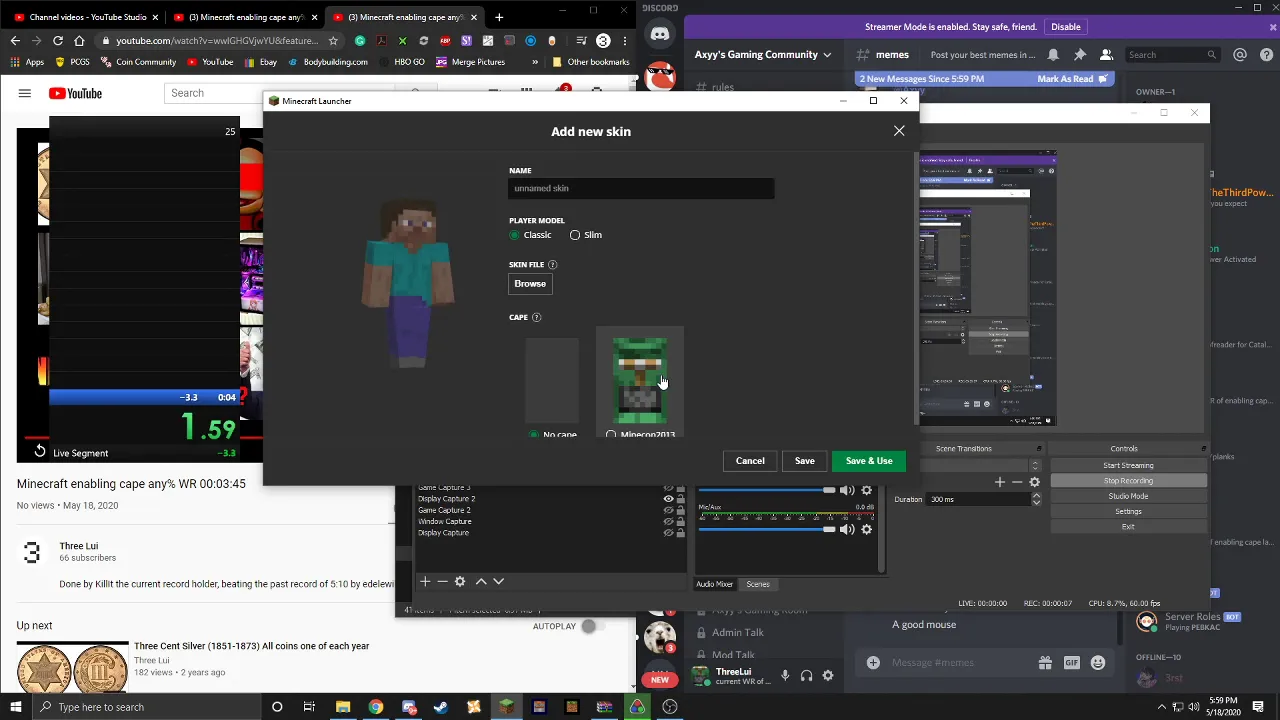The height and width of the screenshot is (720, 1280).
Task: Switch to the Audio Mixer tab in OBS
Action: point(714,584)
